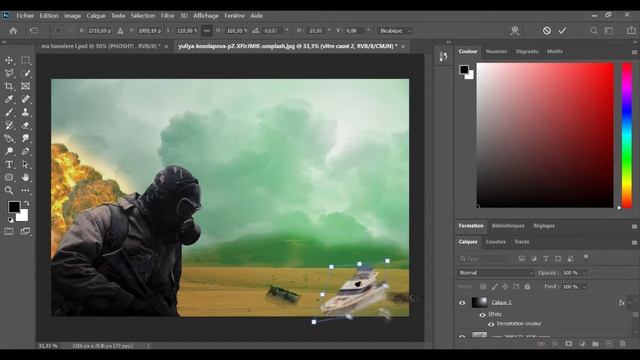The image size is (640, 360).
Task: Select the Eraser tool
Action: click(x=25, y=125)
